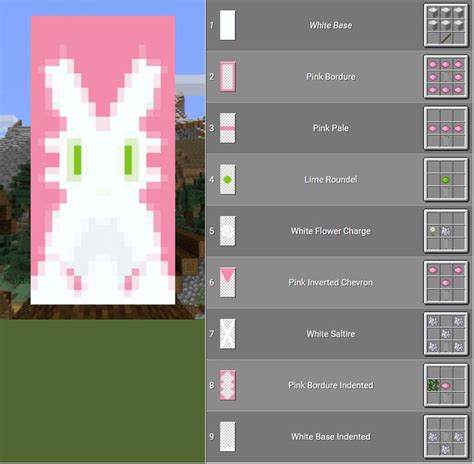Click the large pink bunny banner image
This screenshot has width=474, height=464.
click(103, 160)
